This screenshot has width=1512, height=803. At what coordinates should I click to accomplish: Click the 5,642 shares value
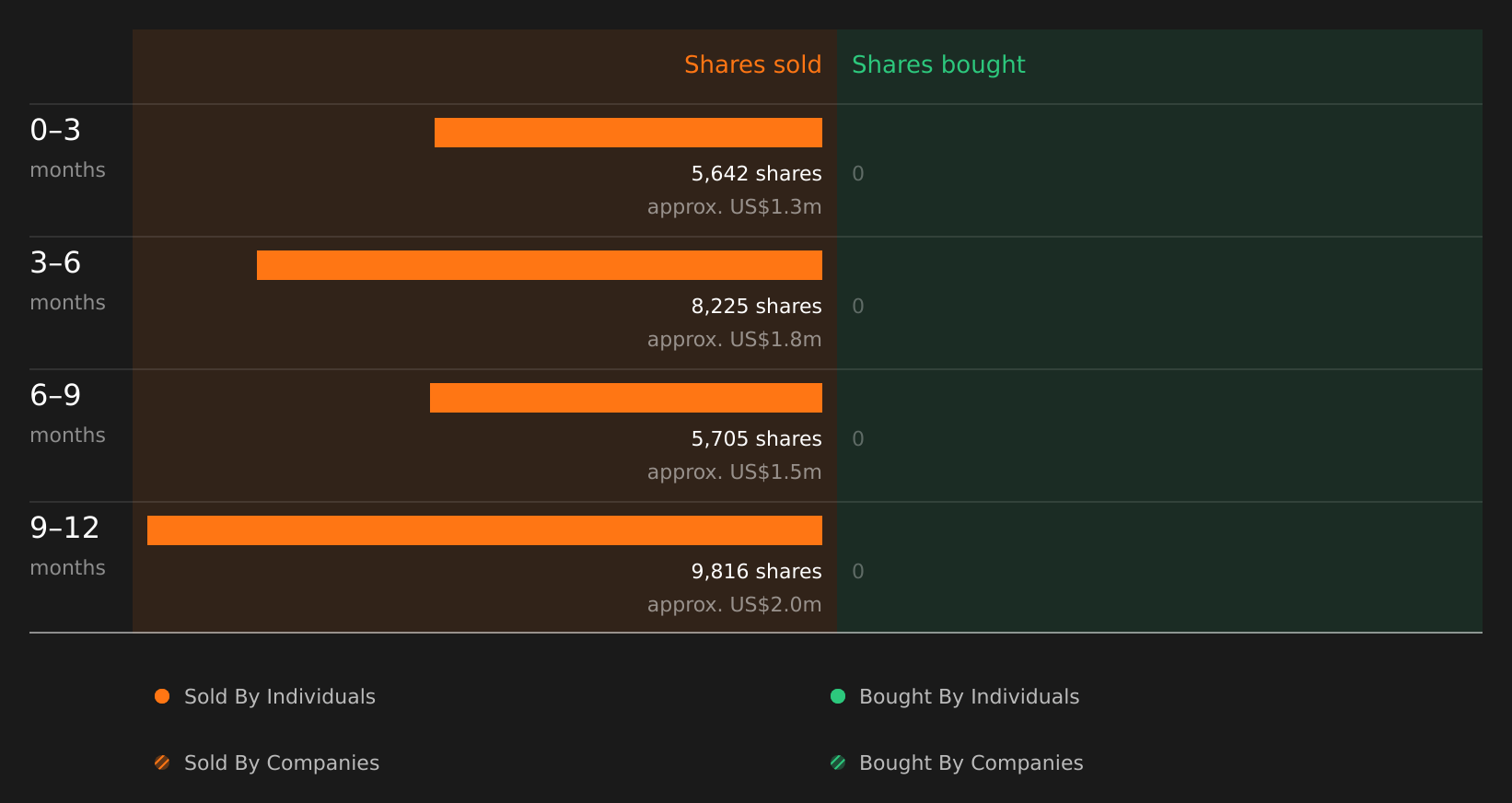pyautogui.click(x=756, y=174)
